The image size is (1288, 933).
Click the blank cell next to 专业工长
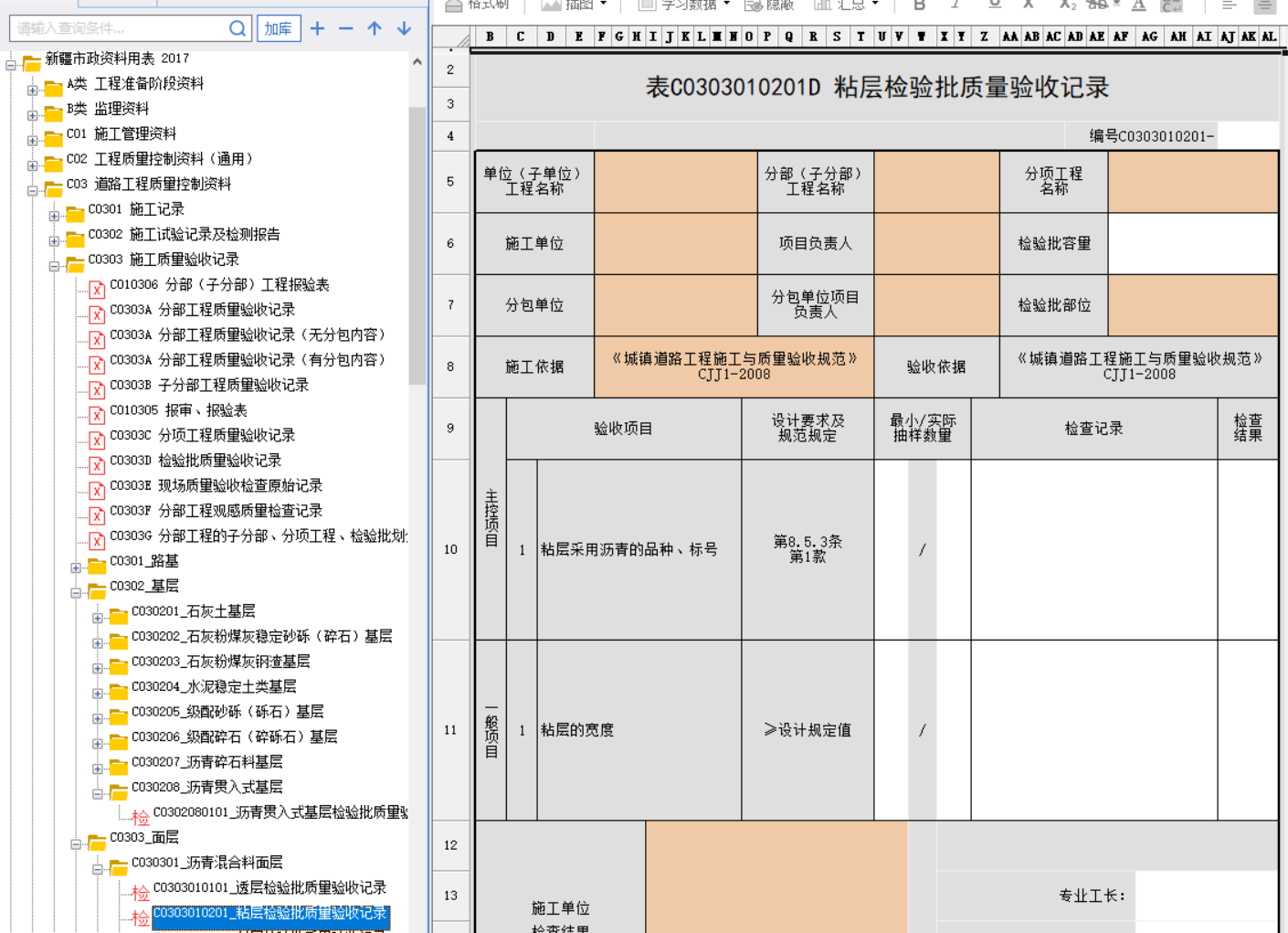1206,896
